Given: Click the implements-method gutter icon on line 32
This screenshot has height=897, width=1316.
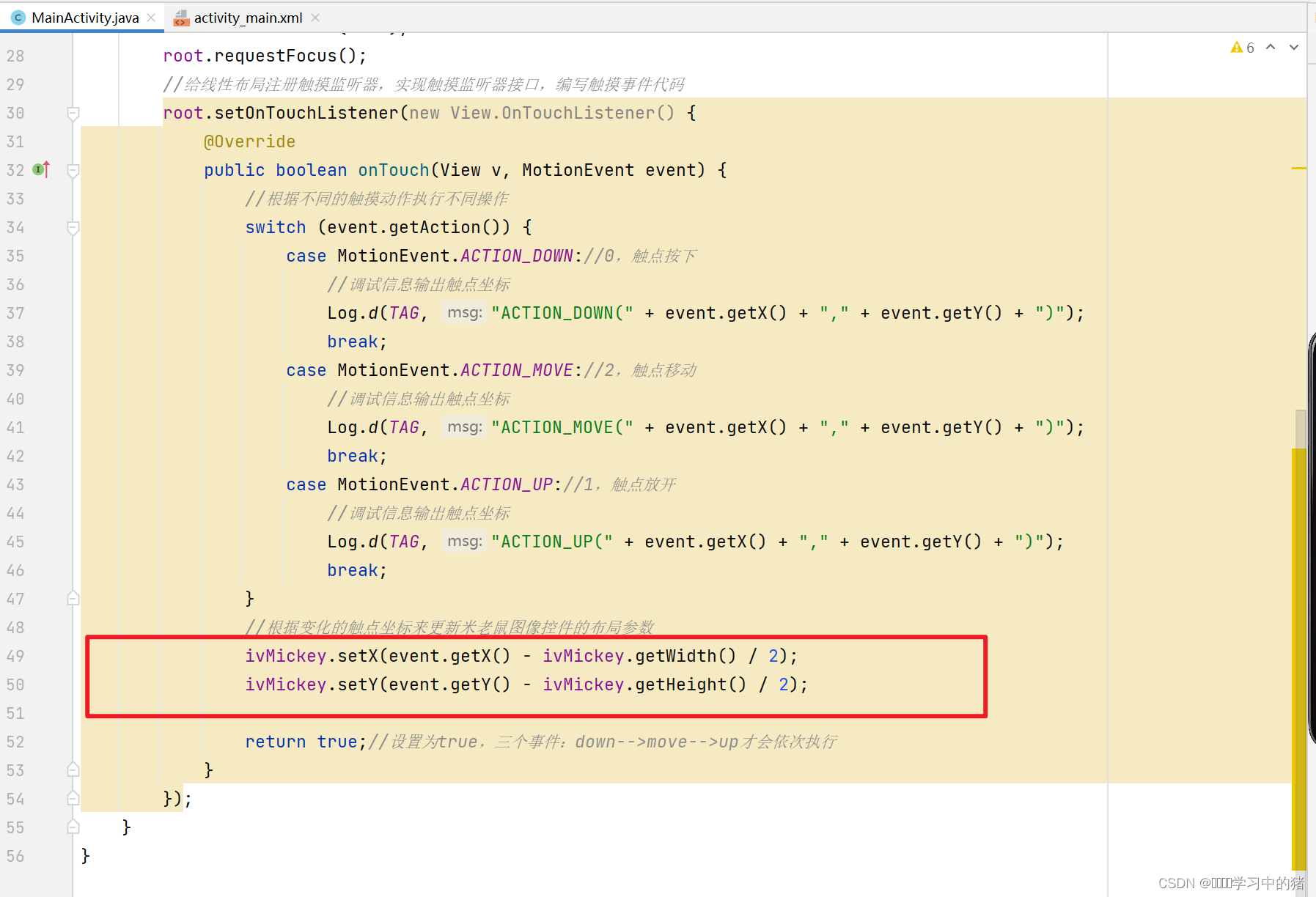Looking at the screenshot, I should click(x=42, y=170).
